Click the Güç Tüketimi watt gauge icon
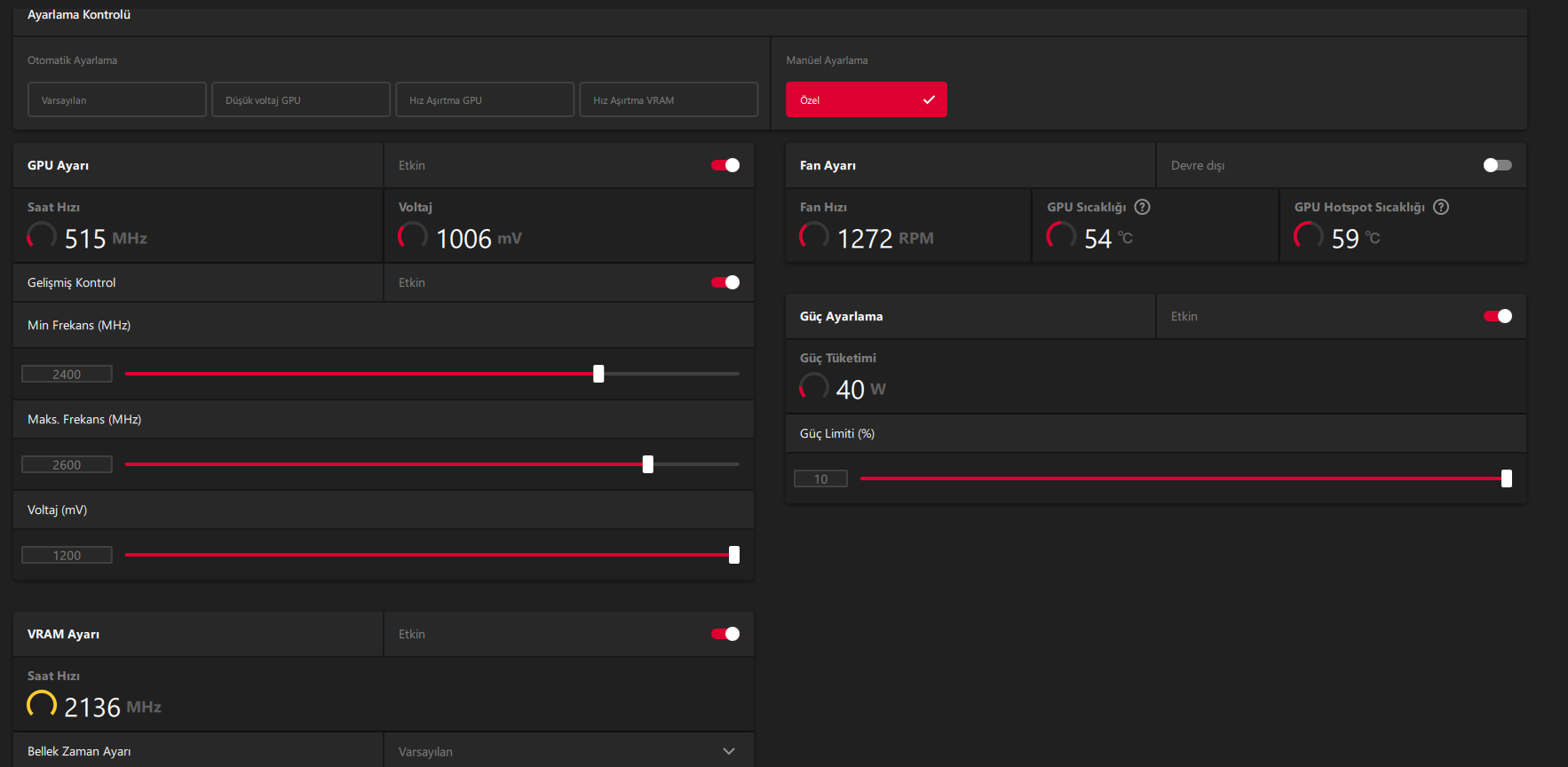This screenshot has width=1568, height=767. 814,387
